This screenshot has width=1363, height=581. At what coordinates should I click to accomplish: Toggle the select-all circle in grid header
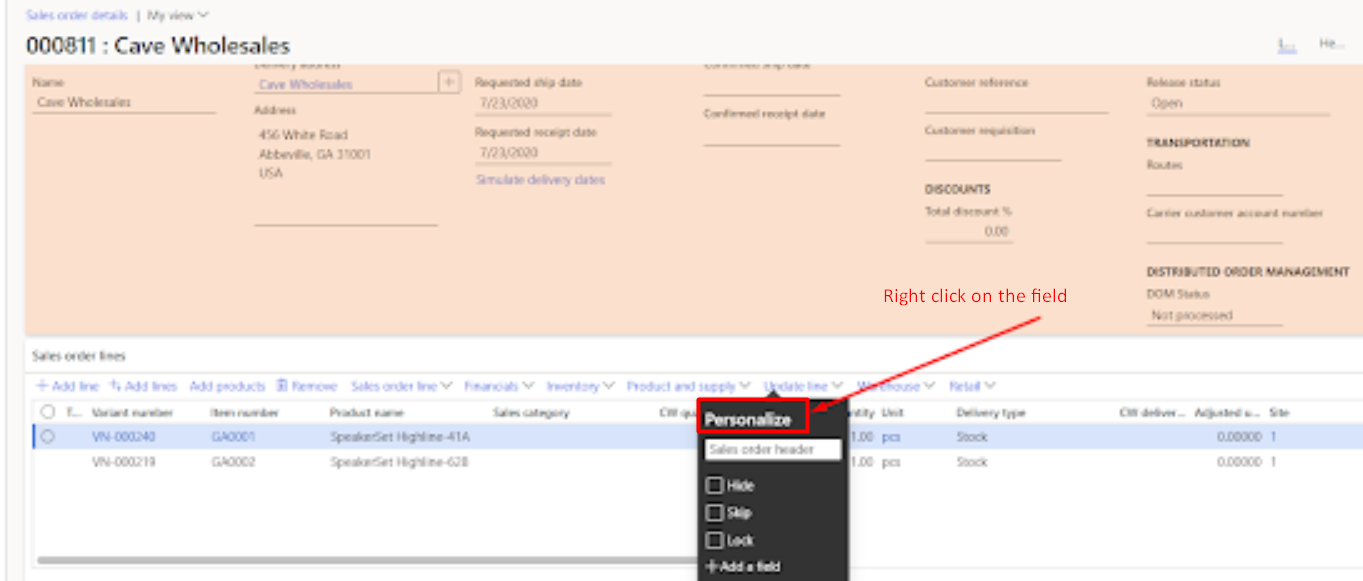[x=47, y=412]
